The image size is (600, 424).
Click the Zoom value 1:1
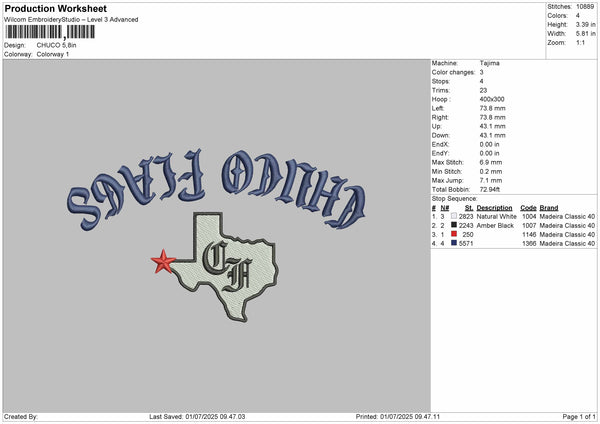tap(580, 42)
